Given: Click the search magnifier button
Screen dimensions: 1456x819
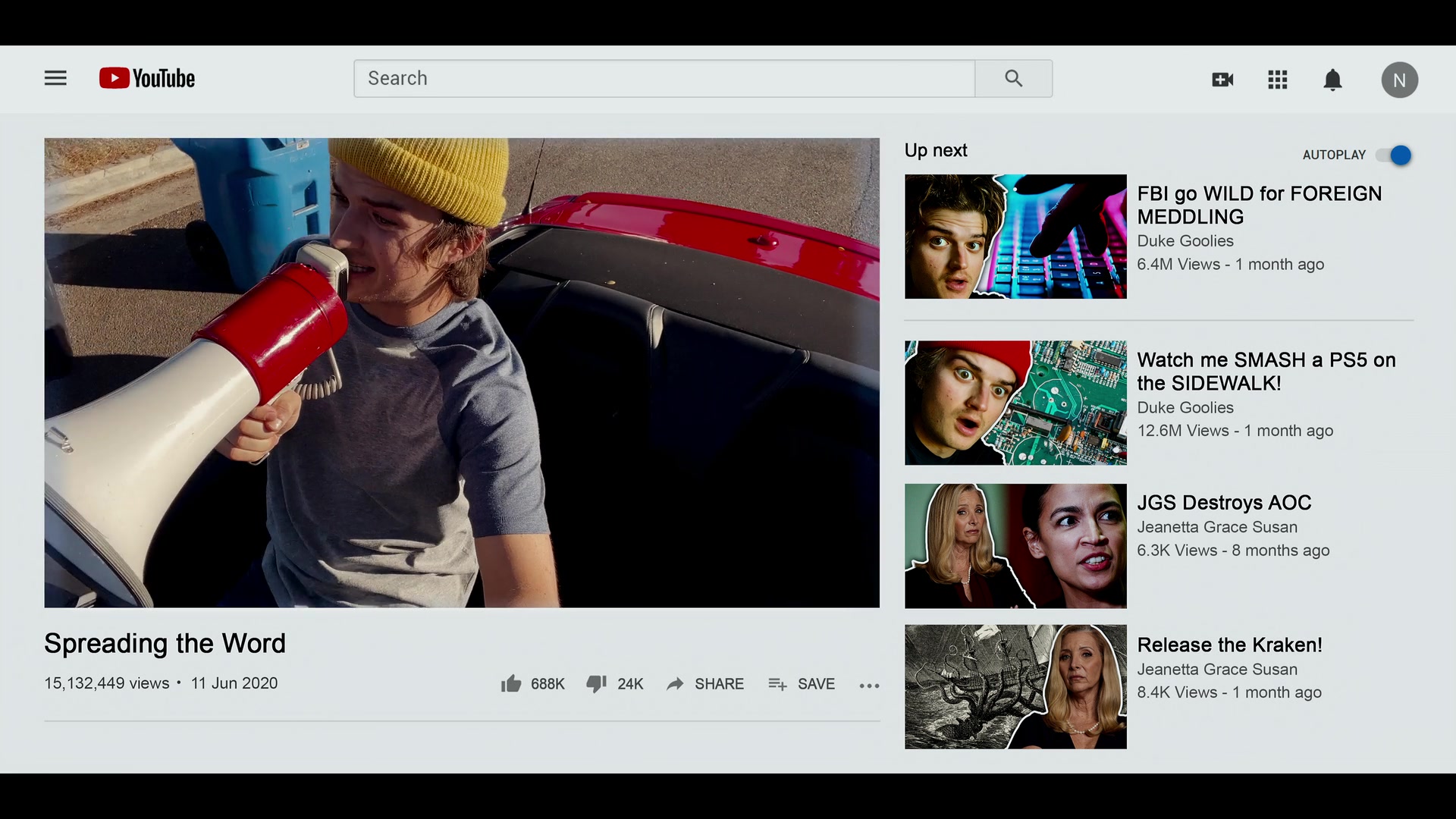Looking at the screenshot, I should tap(1014, 78).
